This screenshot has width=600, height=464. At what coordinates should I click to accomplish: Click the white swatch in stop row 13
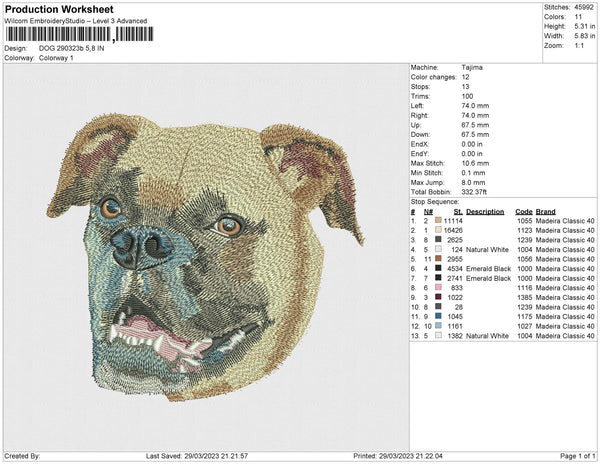click(438, 335)
